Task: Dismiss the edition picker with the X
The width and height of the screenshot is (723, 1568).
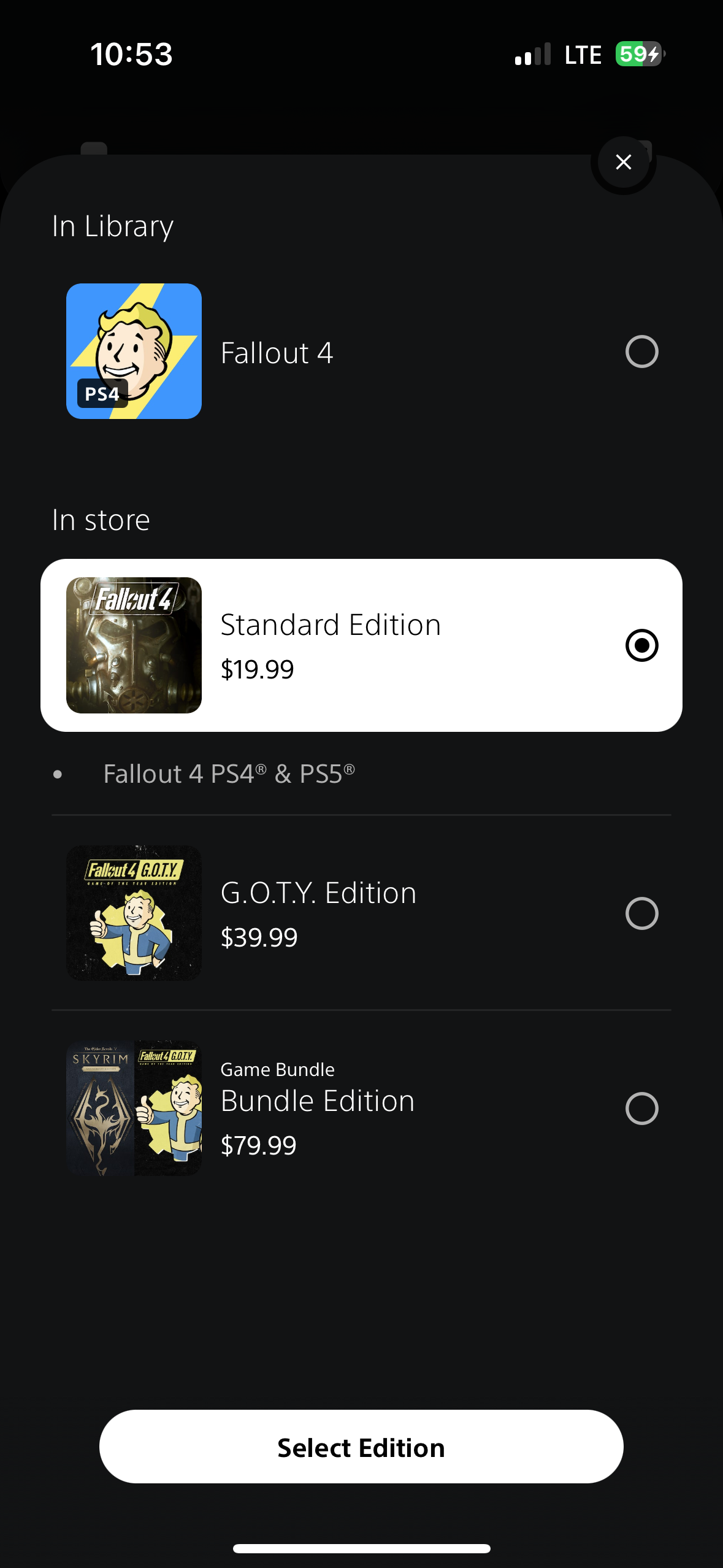Action: [x=623, y=162]
